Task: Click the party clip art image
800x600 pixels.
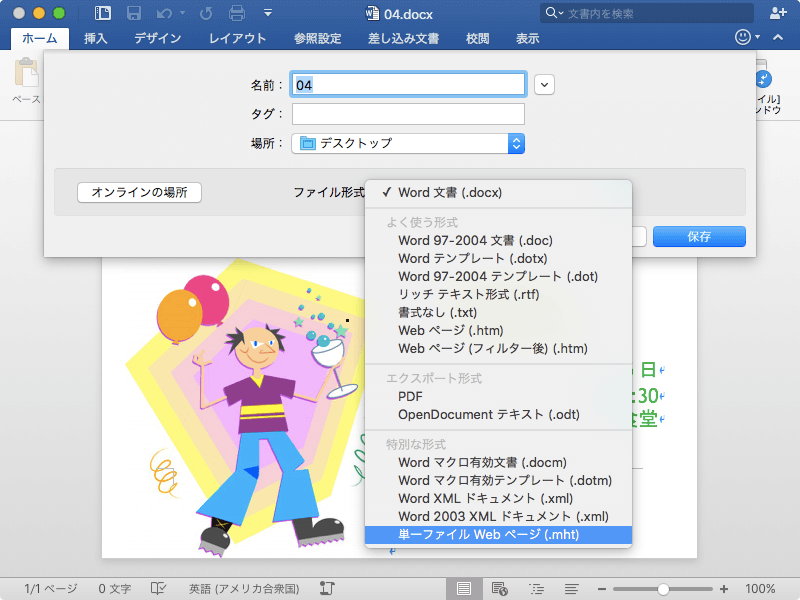Action: (245, 408)
